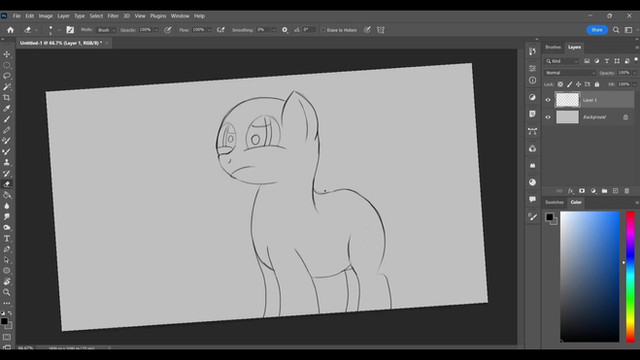Click the add layer mask icon
The image size is (640, 360).
click(x=582, y=191)
